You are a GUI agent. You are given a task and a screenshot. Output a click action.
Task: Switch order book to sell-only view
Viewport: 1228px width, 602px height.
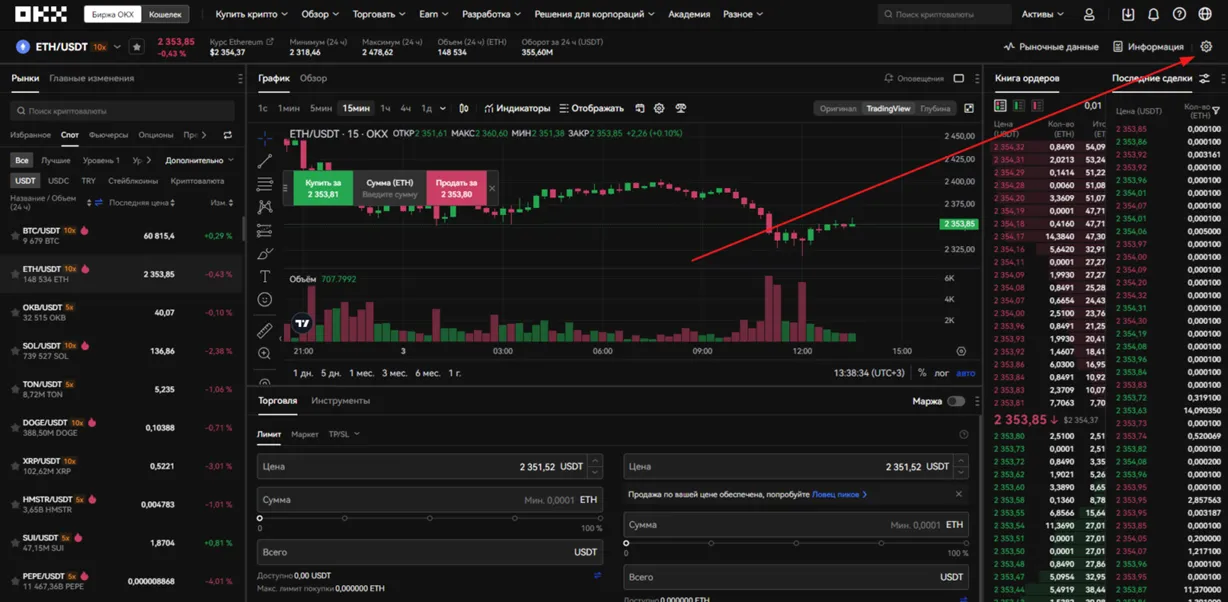pyautogui.click(x=1037, y=105)
